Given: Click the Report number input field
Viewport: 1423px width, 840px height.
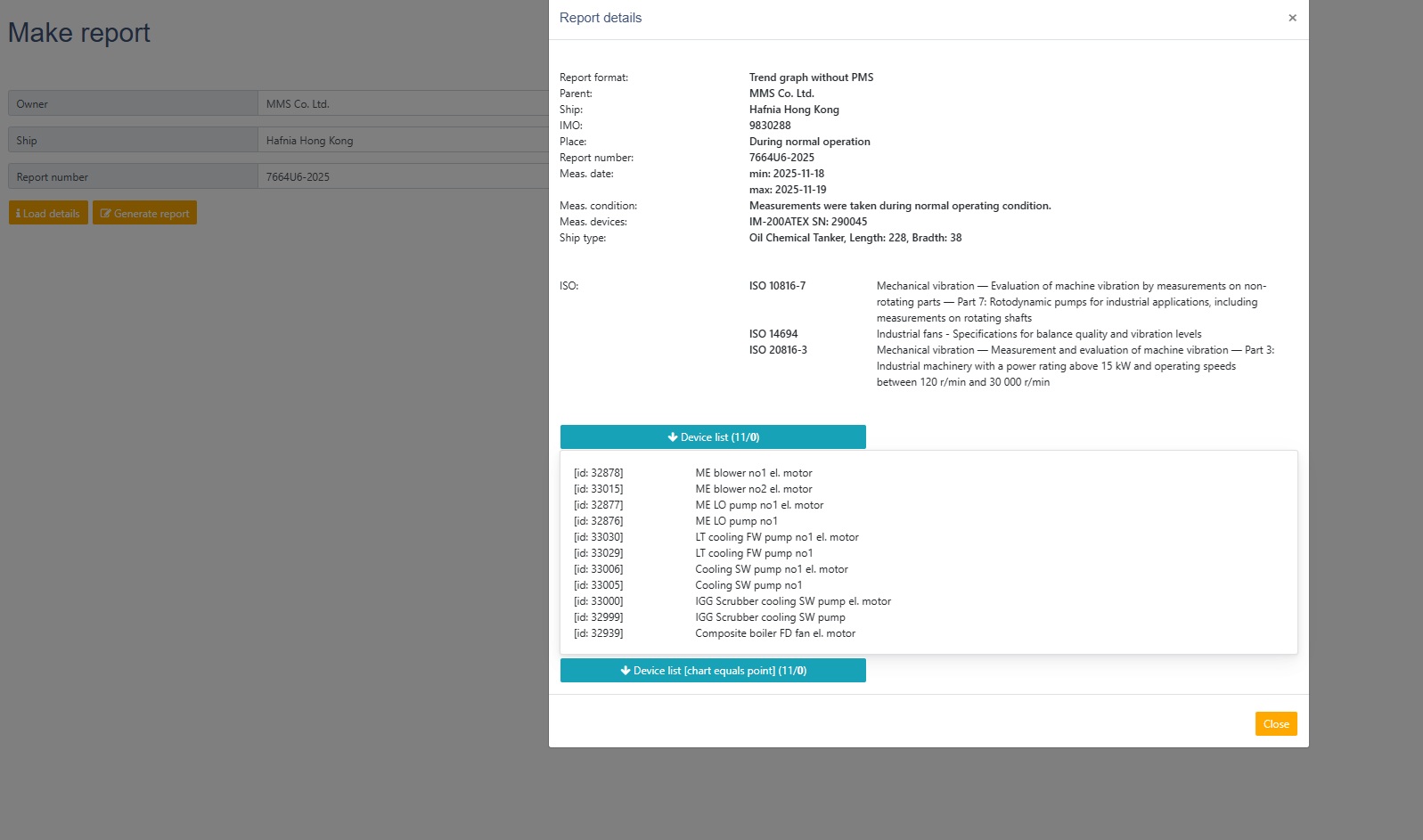Looking at the screenshot, I should coord(403,177).
